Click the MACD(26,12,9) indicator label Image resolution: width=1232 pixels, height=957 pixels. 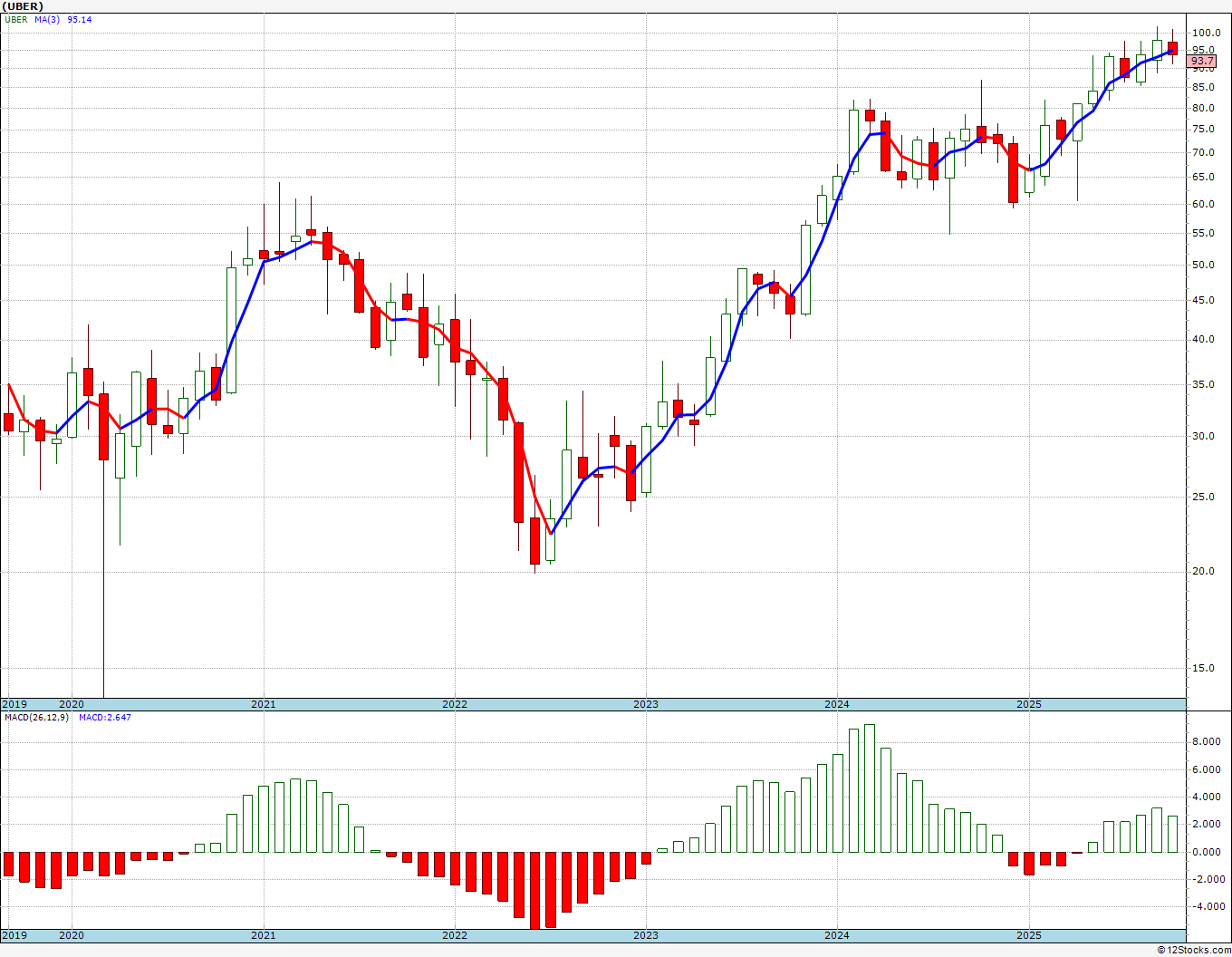pos(37,718)
